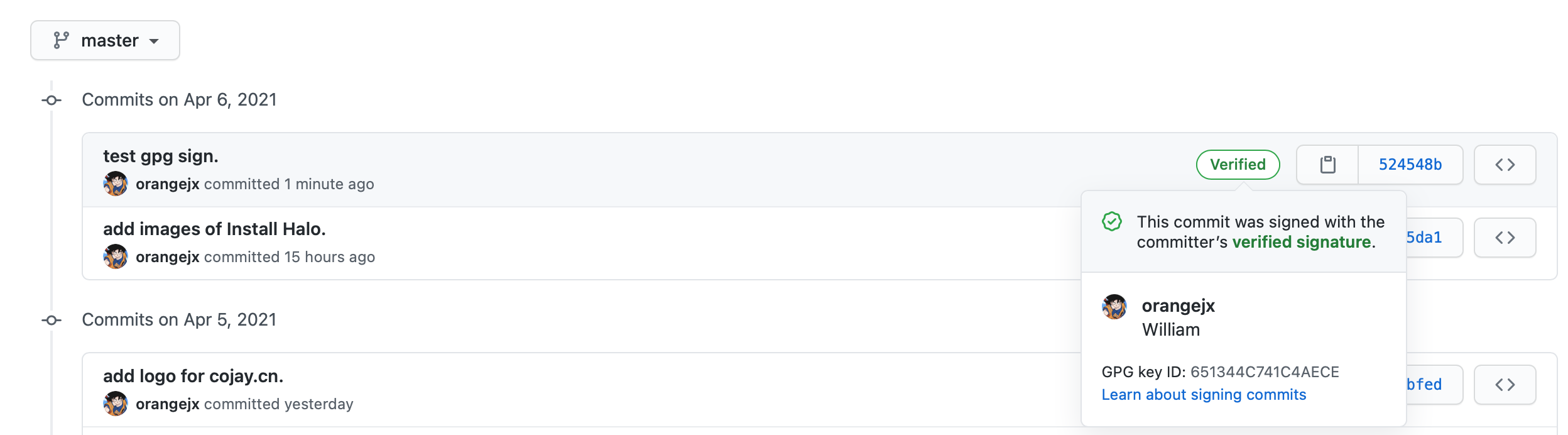The image size is (1568, 435).
Task: Click orangejx avatar on cojay.cn logo commit
Action: tap(116, 404)
